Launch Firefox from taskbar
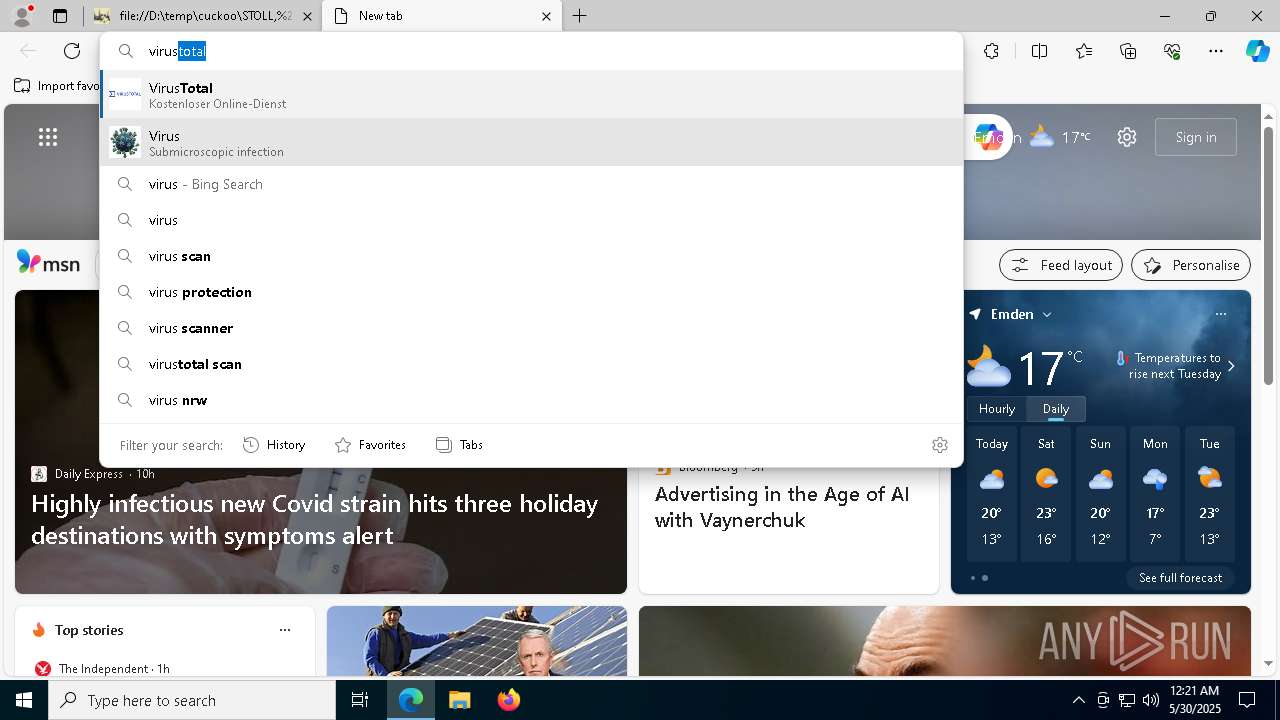The width and height of the screenshot is (1280, 720). (x=508, y=700)
